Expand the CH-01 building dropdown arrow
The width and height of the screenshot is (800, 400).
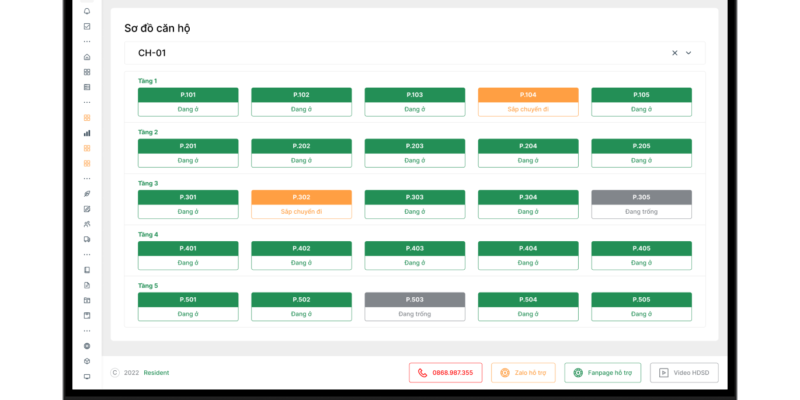(688, 53)
